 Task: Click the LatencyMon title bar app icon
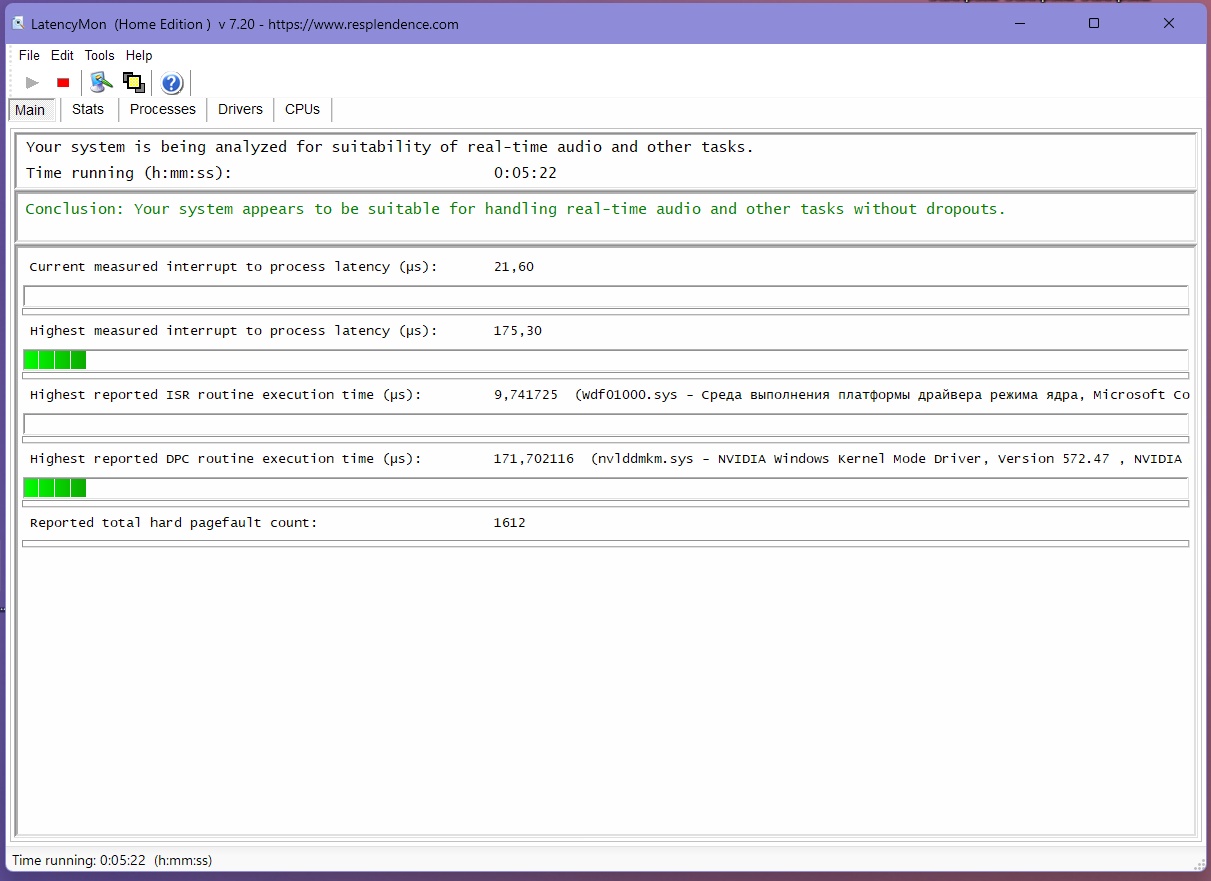[17, 24]
